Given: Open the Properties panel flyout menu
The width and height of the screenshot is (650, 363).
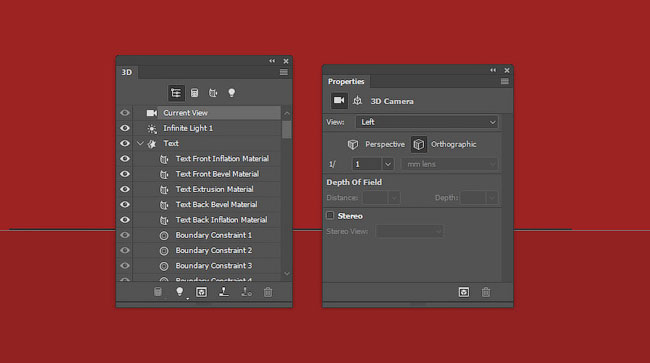Looking at the screenshot, I should point(504,81).
